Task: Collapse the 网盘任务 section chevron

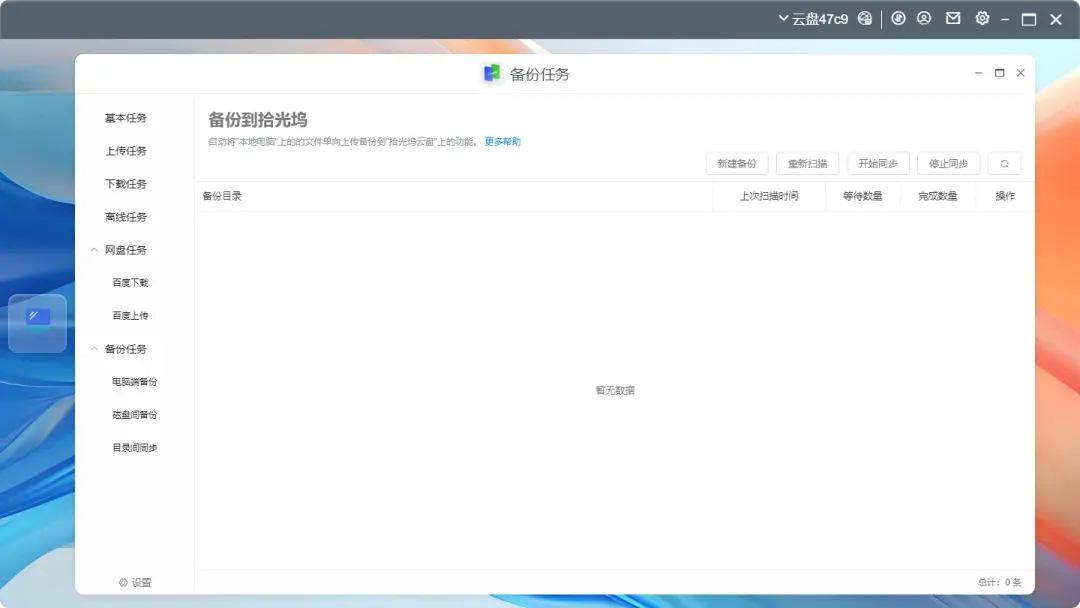Action: tap(94, 250)
